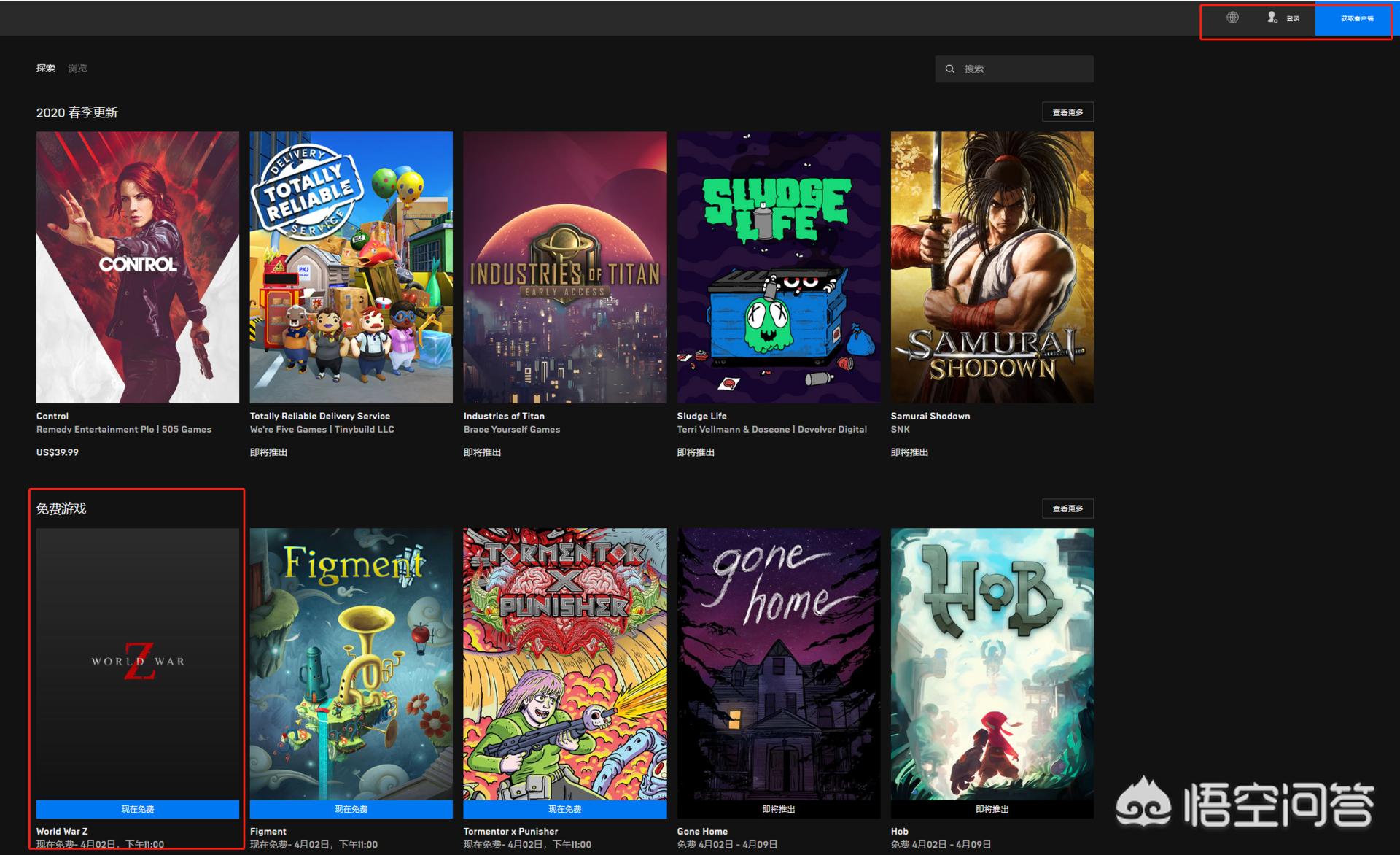Click 免费 4月02日 - 4月09日 under Gone Home
1400x855 pixels.
click(x=728, y=845)
